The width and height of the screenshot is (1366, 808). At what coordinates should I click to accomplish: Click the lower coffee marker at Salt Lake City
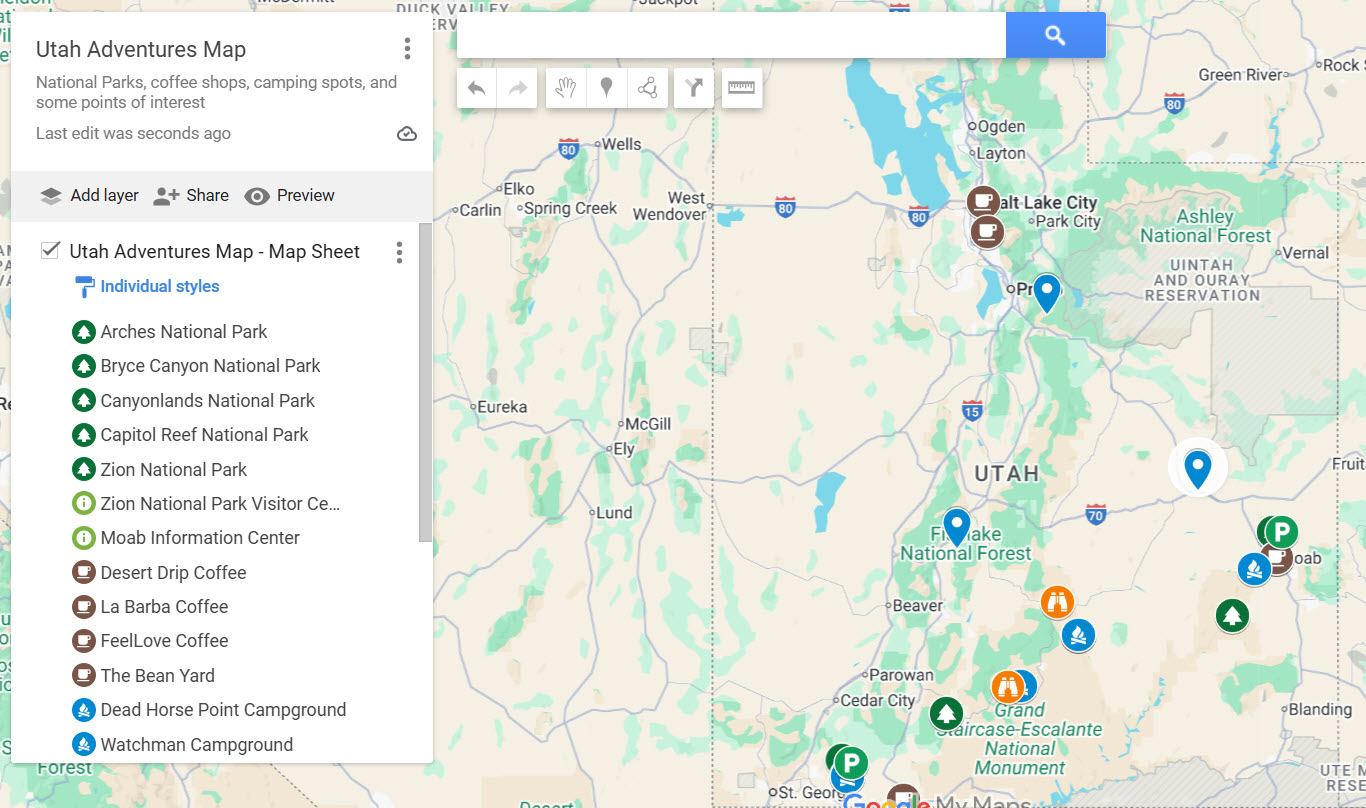[x=987, y=232]
